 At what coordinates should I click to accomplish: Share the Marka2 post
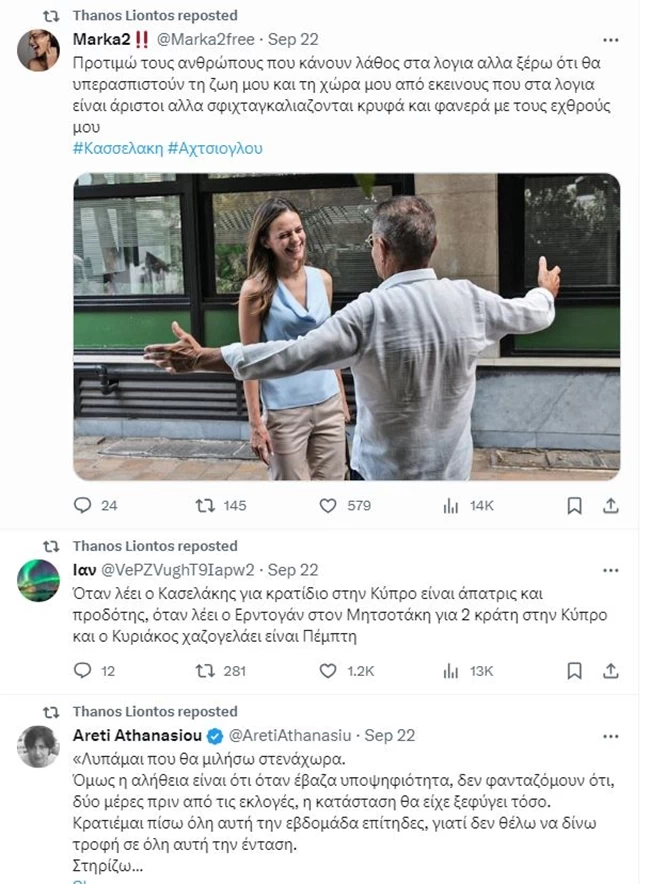[x=610, y=506]
